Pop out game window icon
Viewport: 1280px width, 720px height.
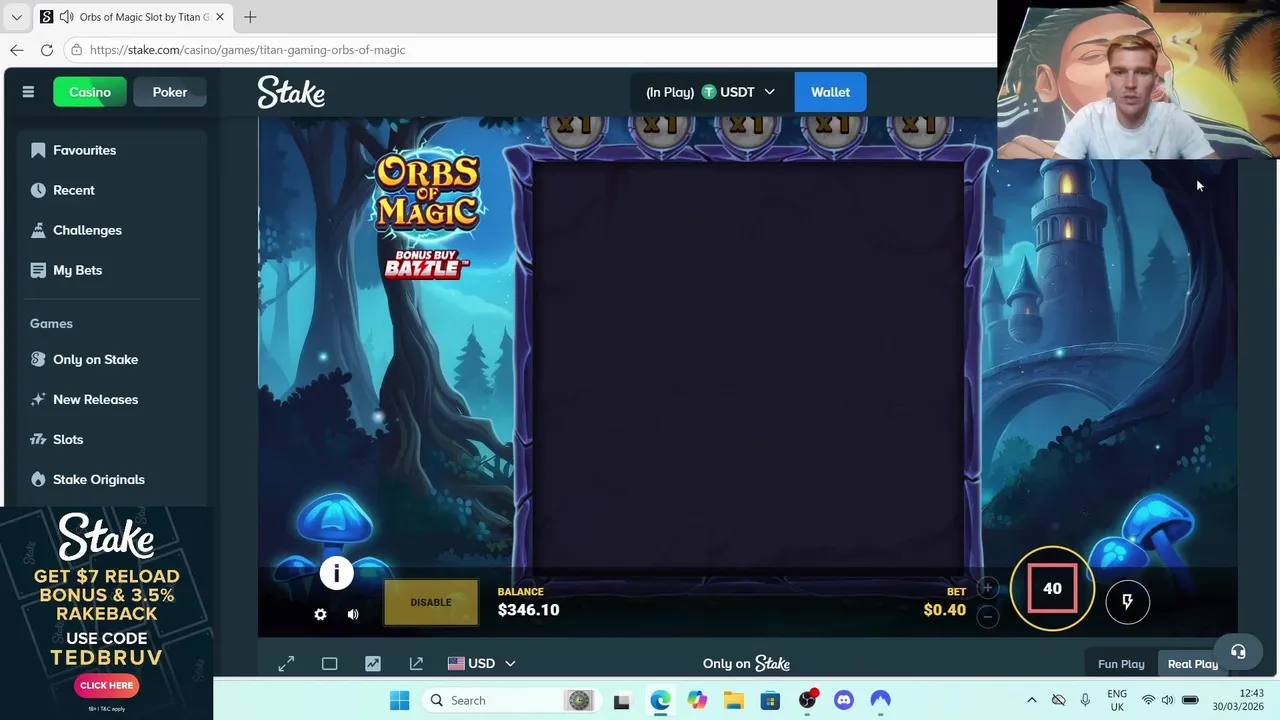click(416, 663)
